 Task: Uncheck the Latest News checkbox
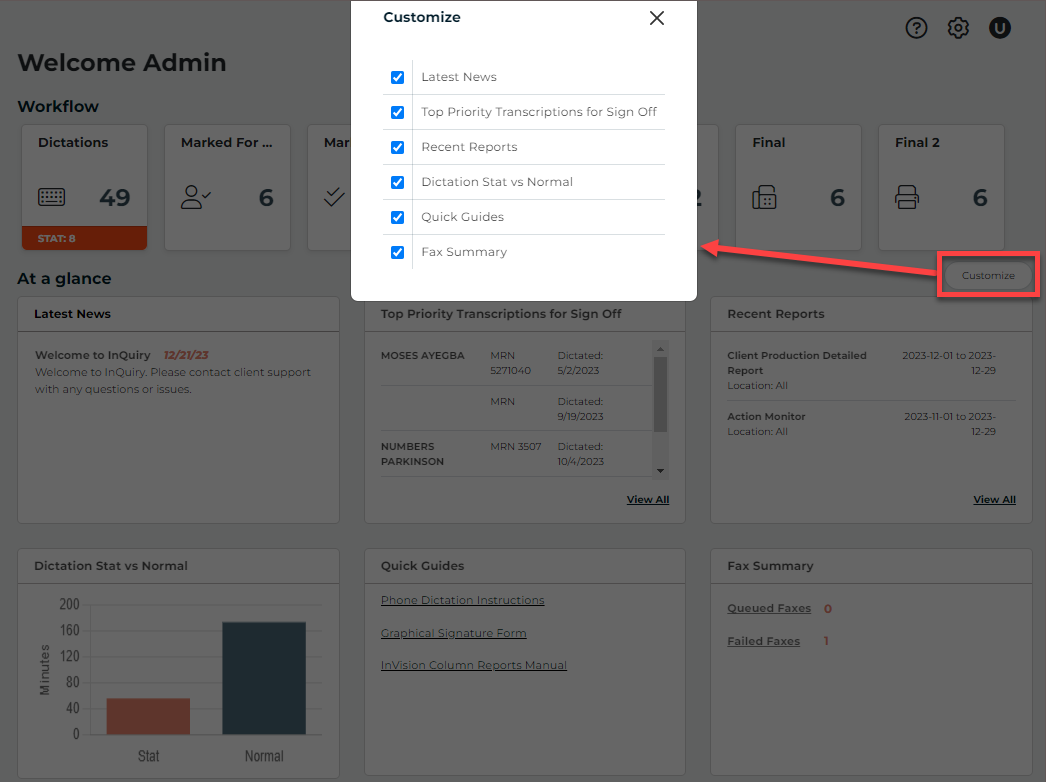click(397, 77)
